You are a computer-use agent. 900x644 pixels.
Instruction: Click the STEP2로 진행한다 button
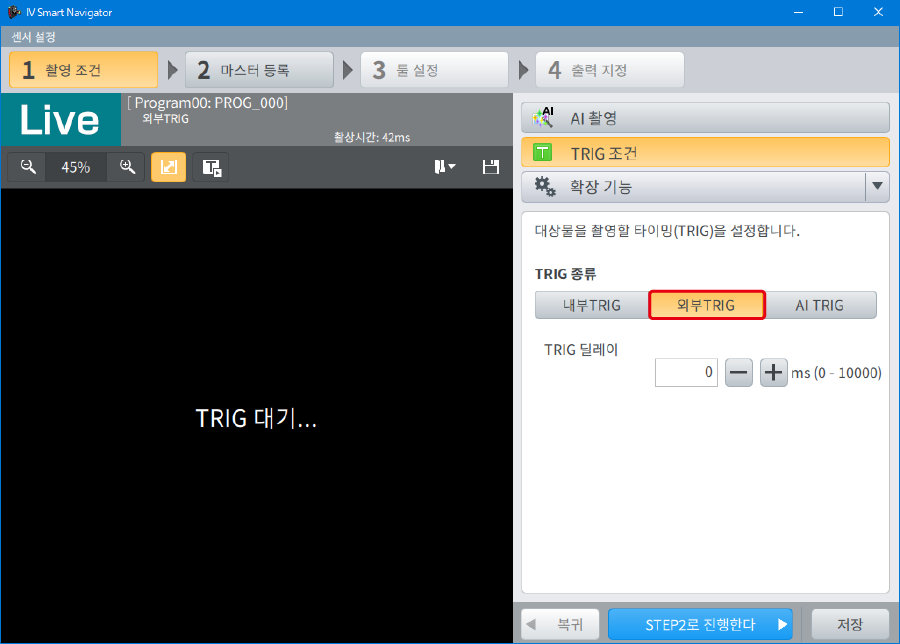pos(700,624)
